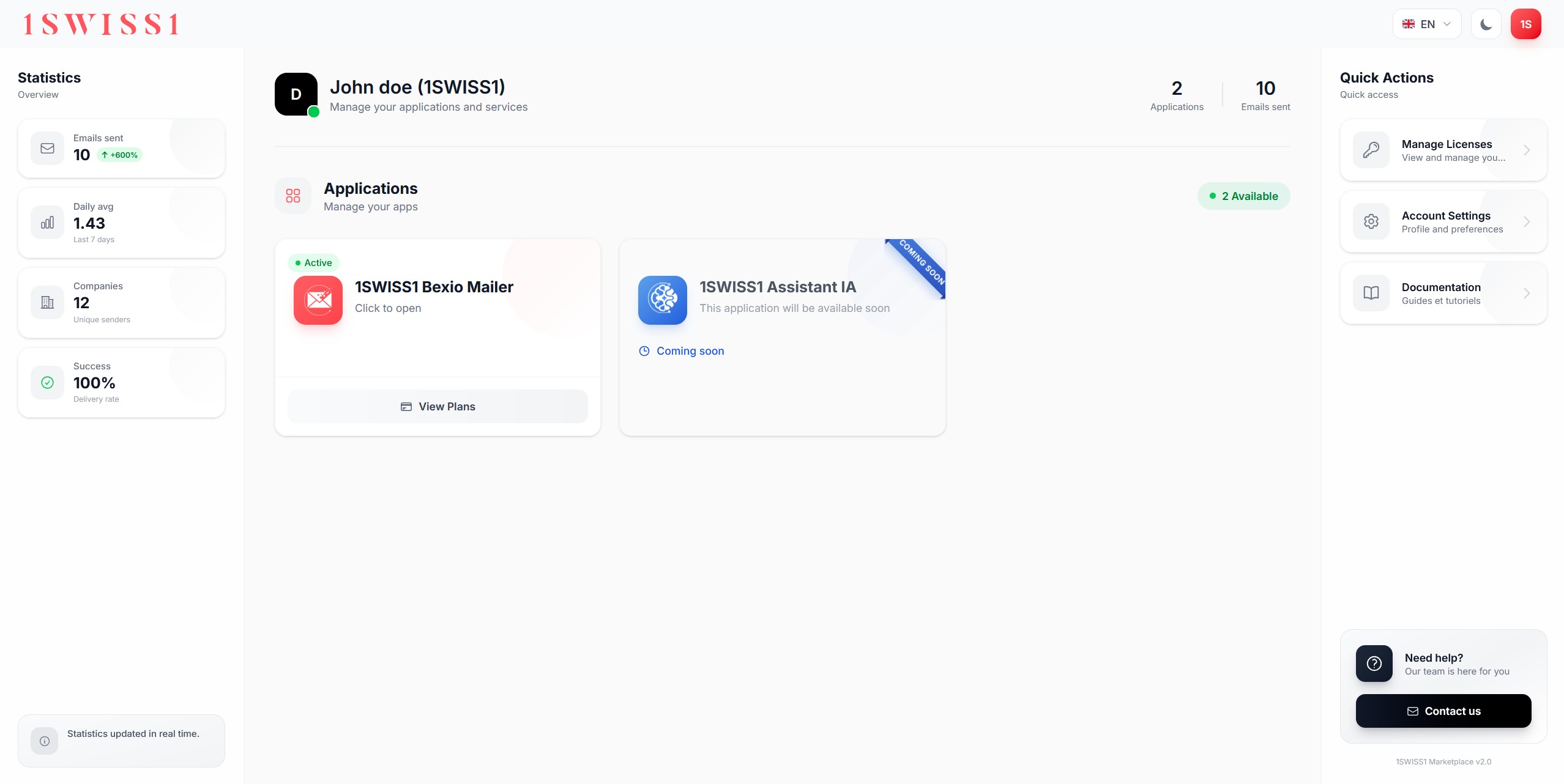
Task: Toggle dark mode with the moon icon
Action: 1486,24
